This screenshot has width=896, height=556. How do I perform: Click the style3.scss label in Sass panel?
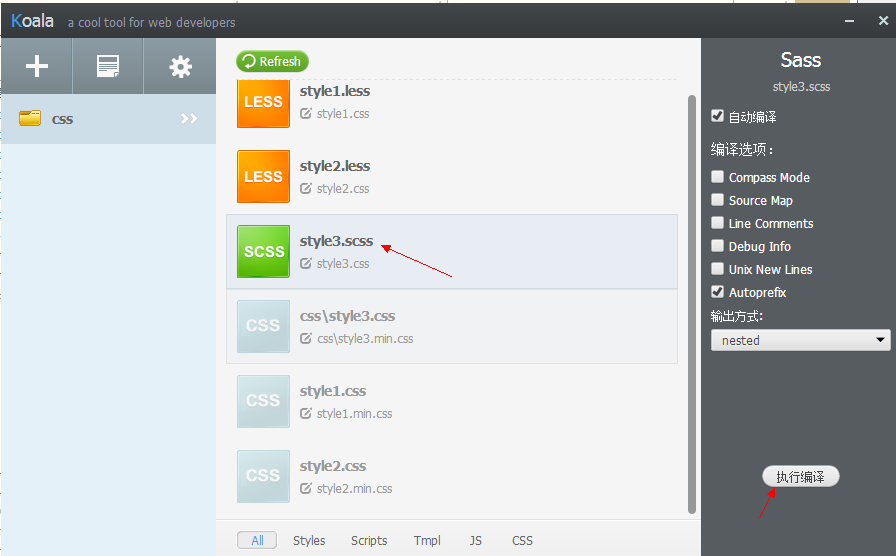(x=801, y=87)
